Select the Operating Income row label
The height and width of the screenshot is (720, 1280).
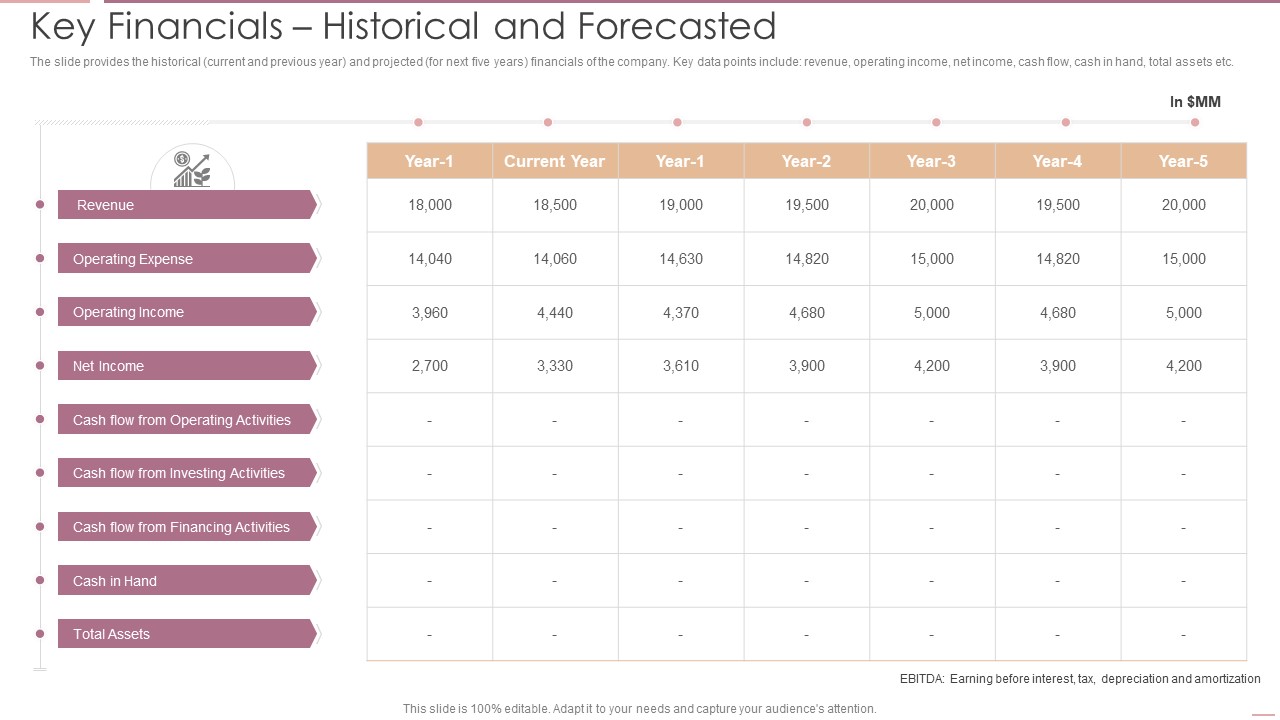pyautogui.click(x=188, y=312)
